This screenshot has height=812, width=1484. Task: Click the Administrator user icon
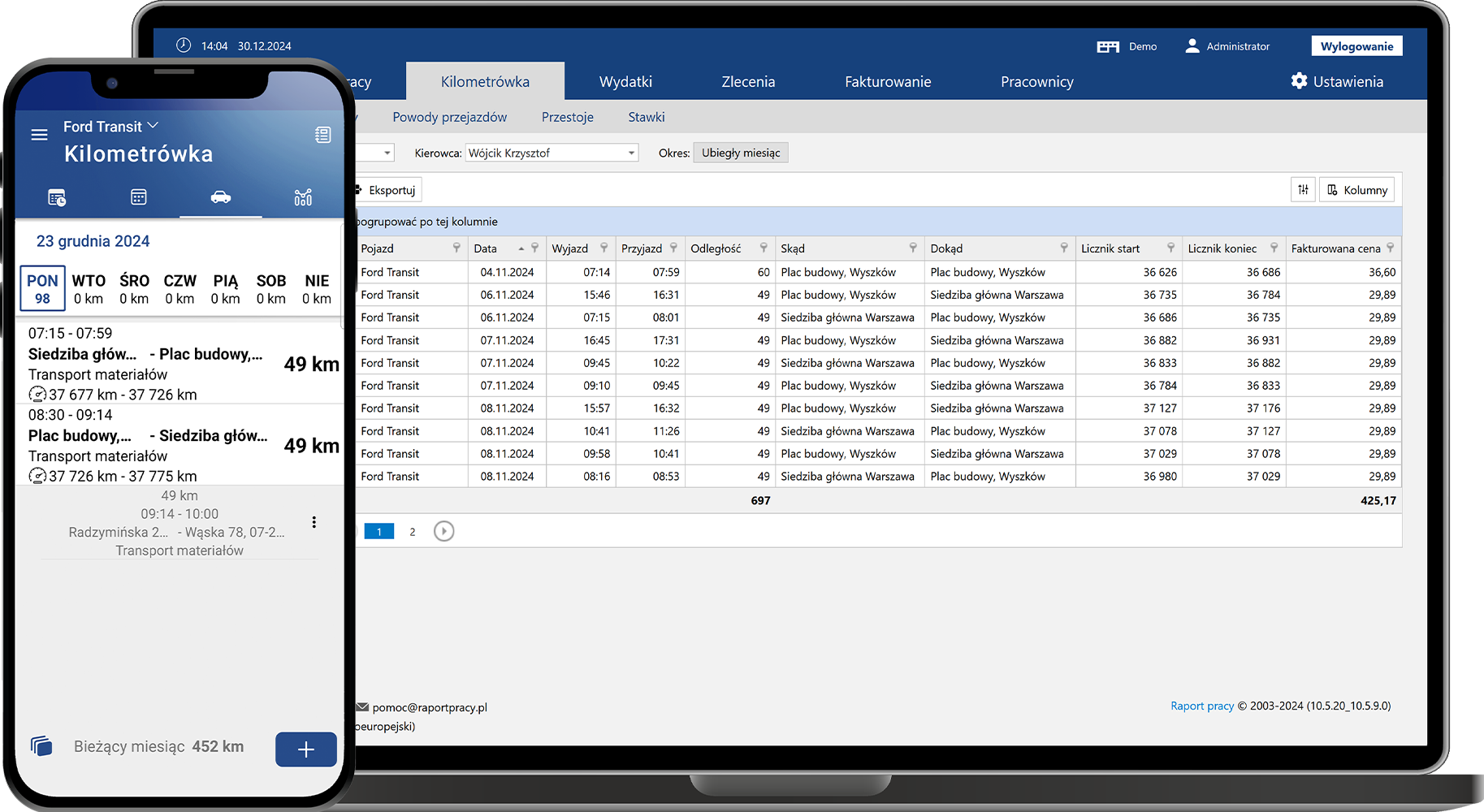(1192, 45)
